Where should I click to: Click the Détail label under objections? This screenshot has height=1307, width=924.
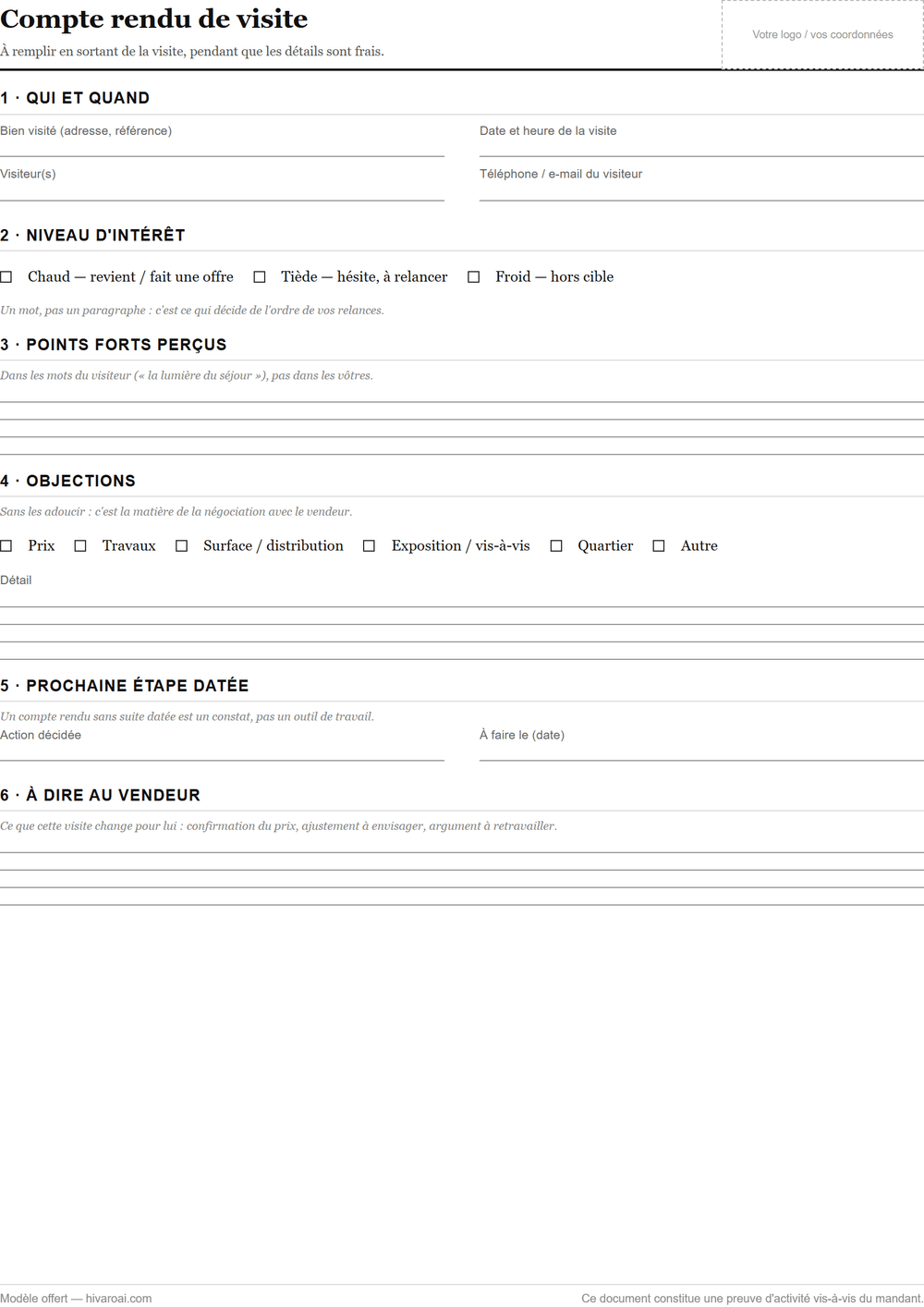tap(16, 580)
